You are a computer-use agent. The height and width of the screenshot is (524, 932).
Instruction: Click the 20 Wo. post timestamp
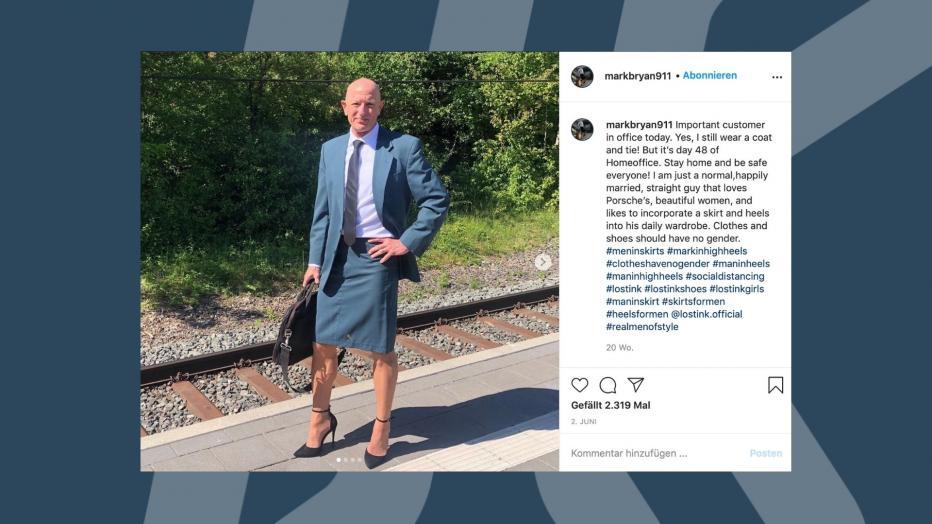pos(619,348)
